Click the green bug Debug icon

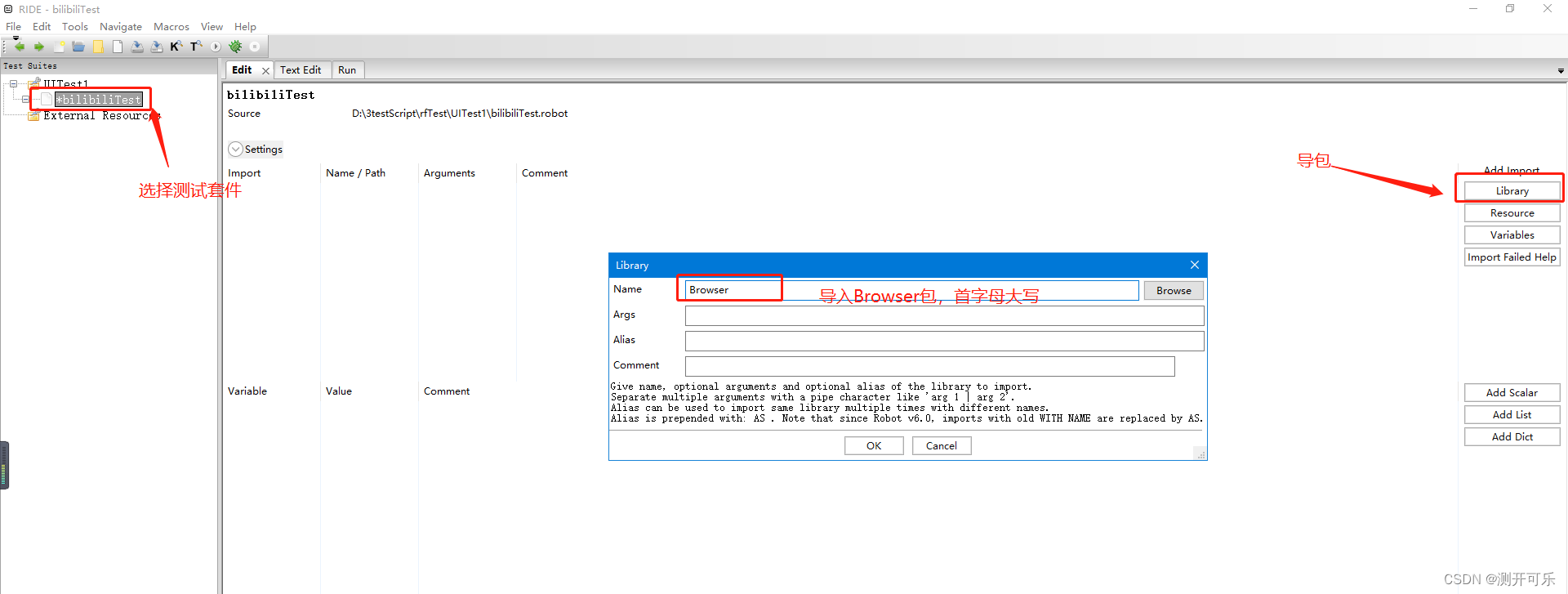235,47
